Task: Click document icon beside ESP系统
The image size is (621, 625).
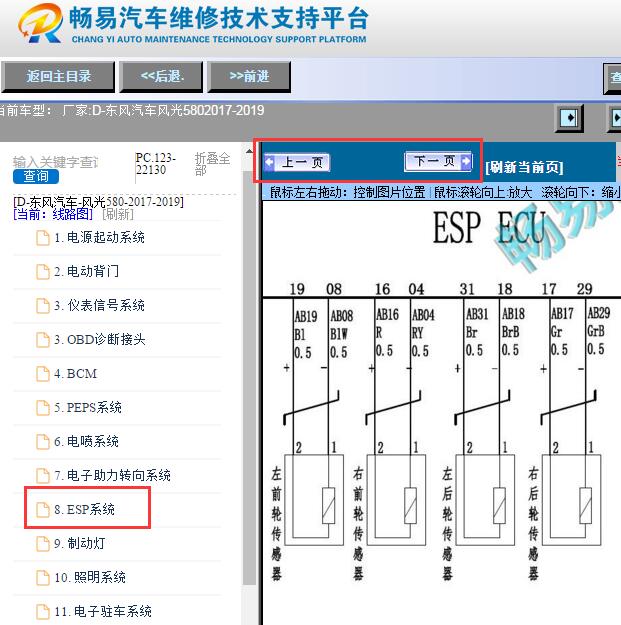Action: pyautogui.click(x=43, y=510)
